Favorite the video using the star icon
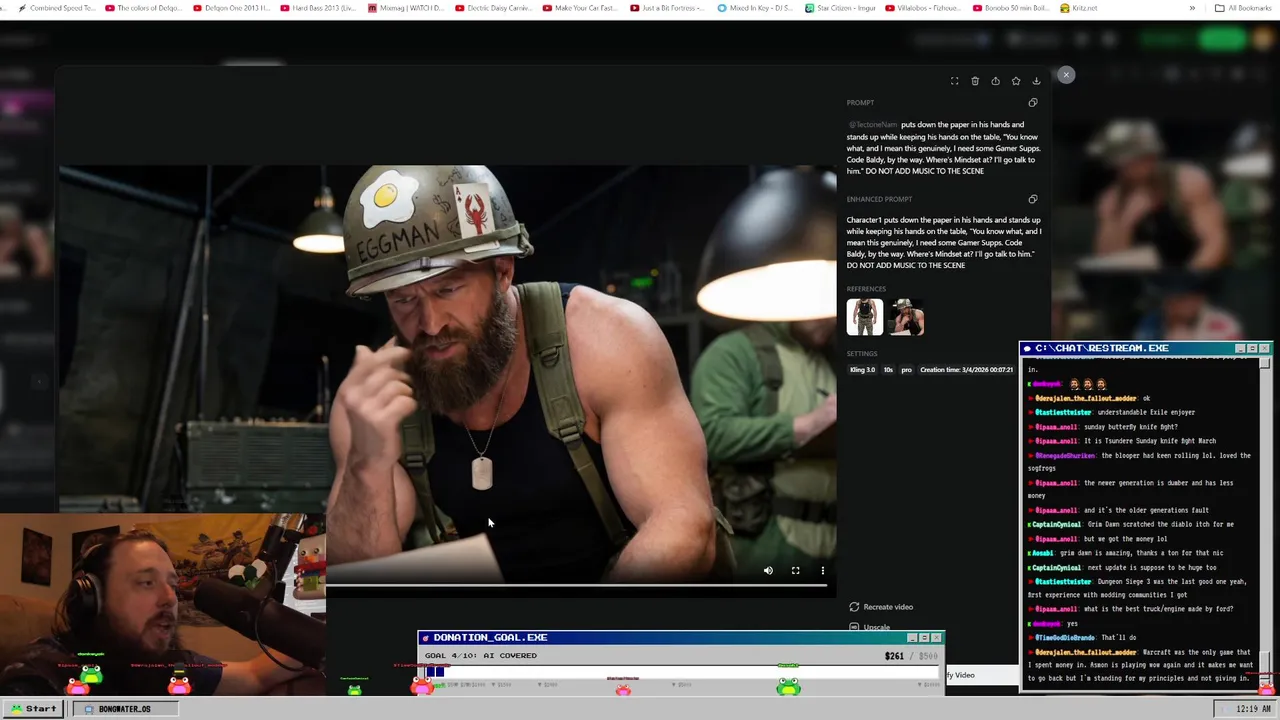Viewport: 1280px width, 720px height. 1016,81
